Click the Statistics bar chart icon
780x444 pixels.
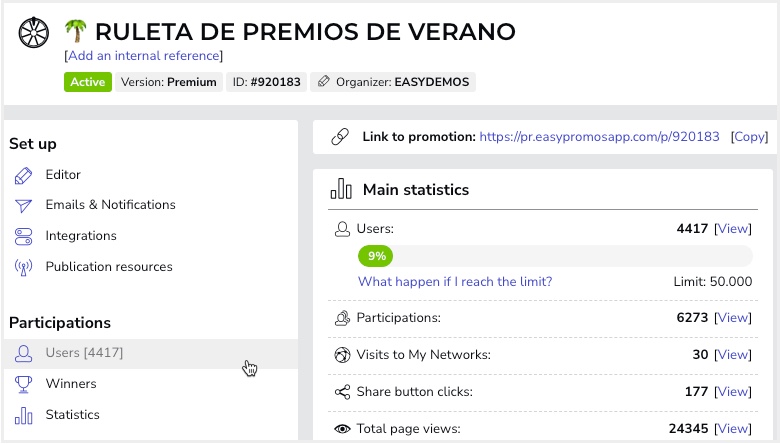[23, 415]
